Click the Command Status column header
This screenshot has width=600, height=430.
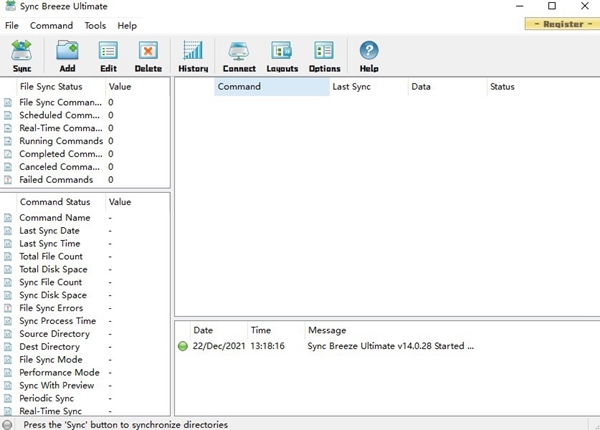click(x=60, y=202)
